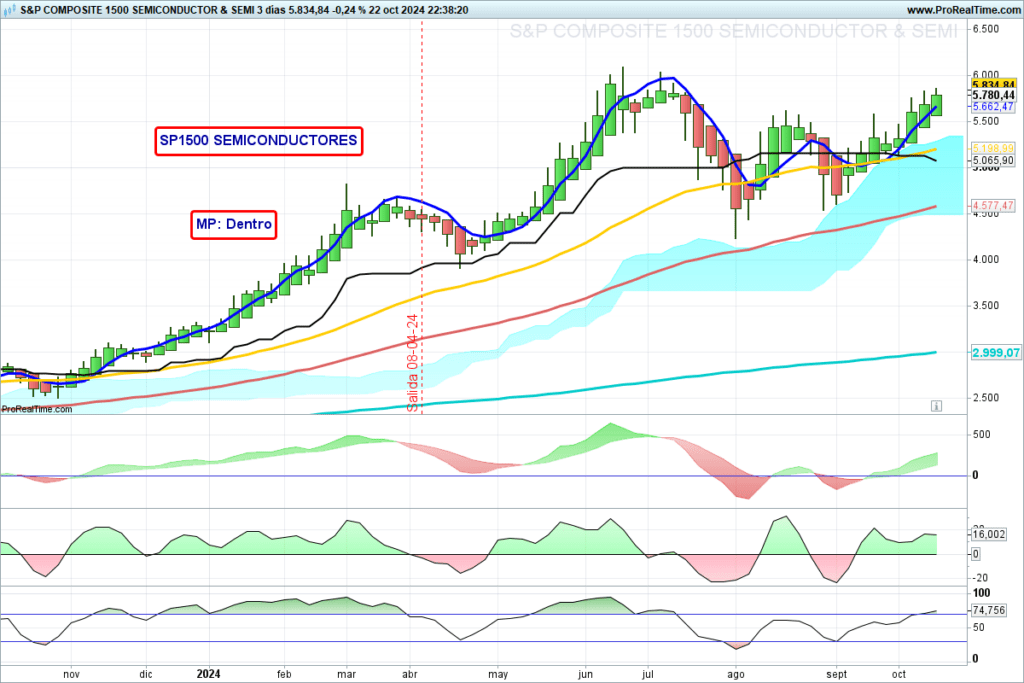This screenshot has height=683, width=1024.
Task: Click the ago month label on time axis
Action: pos(738,675)
